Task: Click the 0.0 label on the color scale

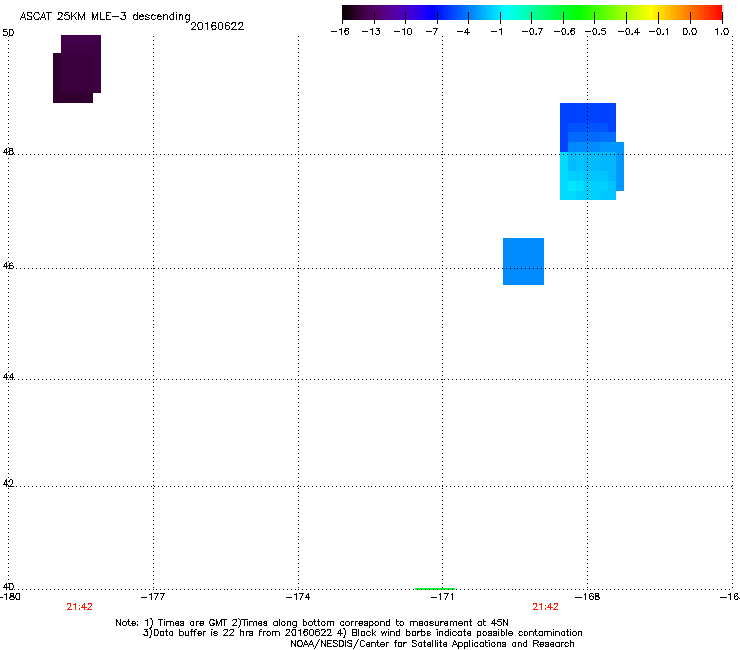Action: point(690,32)
